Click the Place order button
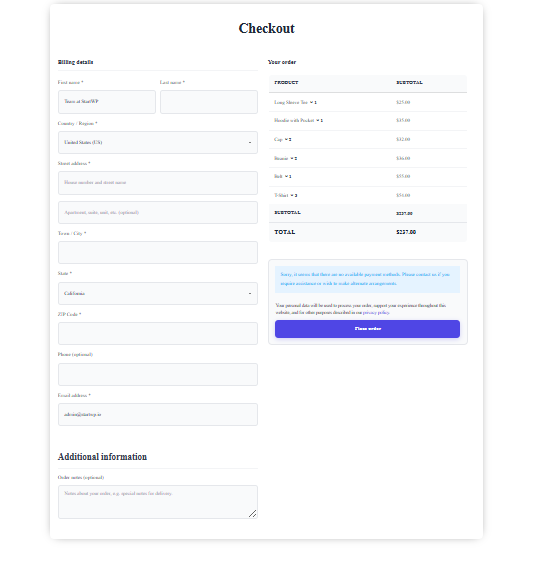The image size is (536, 572). tap(367, 329)
